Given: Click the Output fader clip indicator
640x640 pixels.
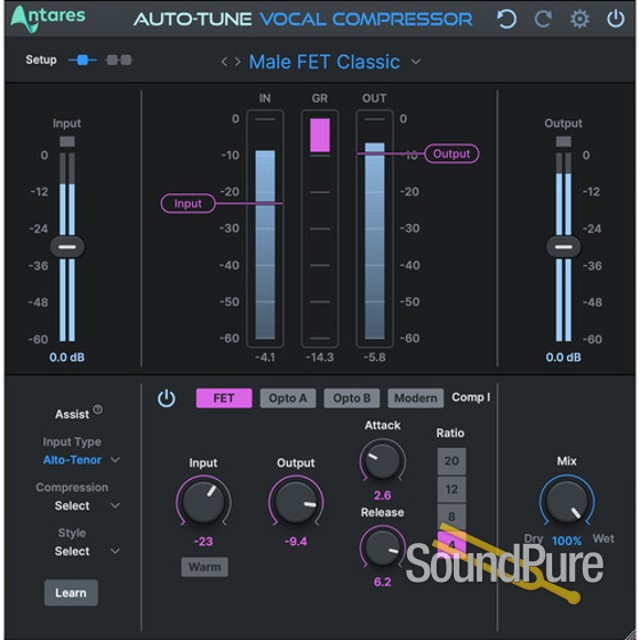Looking at the screenshot, I should (564, 141).
